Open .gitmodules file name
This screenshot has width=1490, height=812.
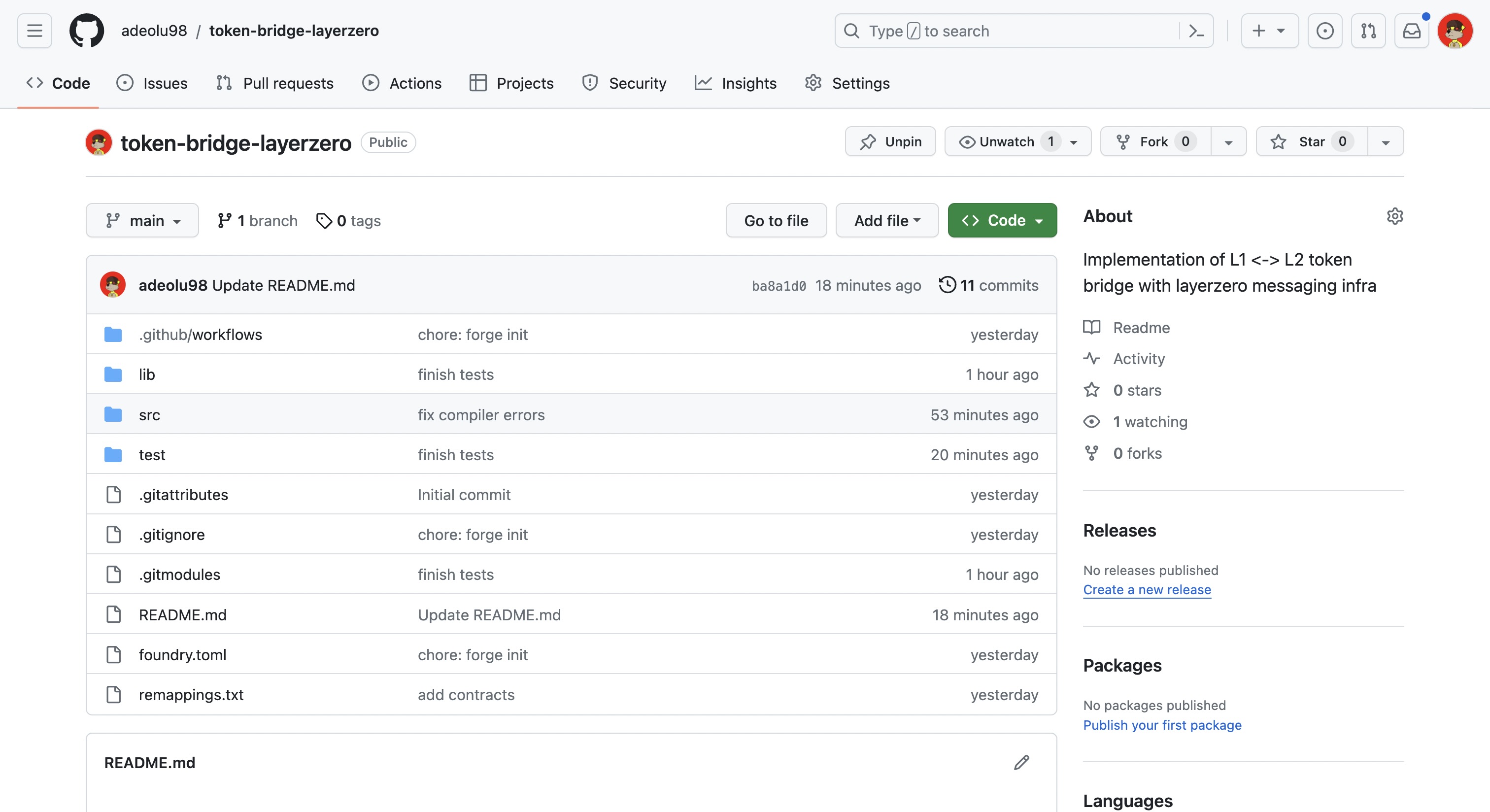click(x=179, y=575)
